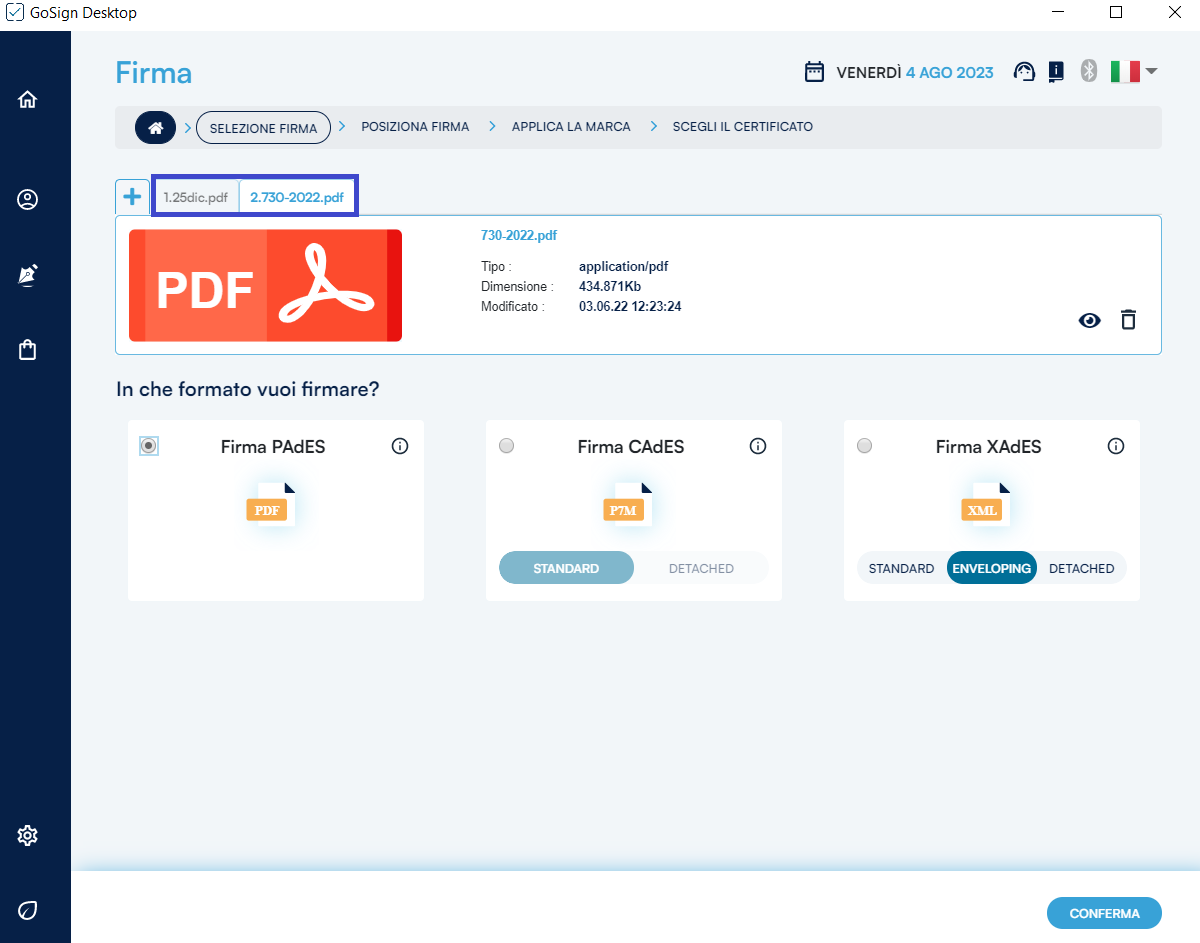Image resolution: width=1200 pixels, height=943 pixels.
Task: Select the Firma PAdES radio button
Action: tap(149, 446)
